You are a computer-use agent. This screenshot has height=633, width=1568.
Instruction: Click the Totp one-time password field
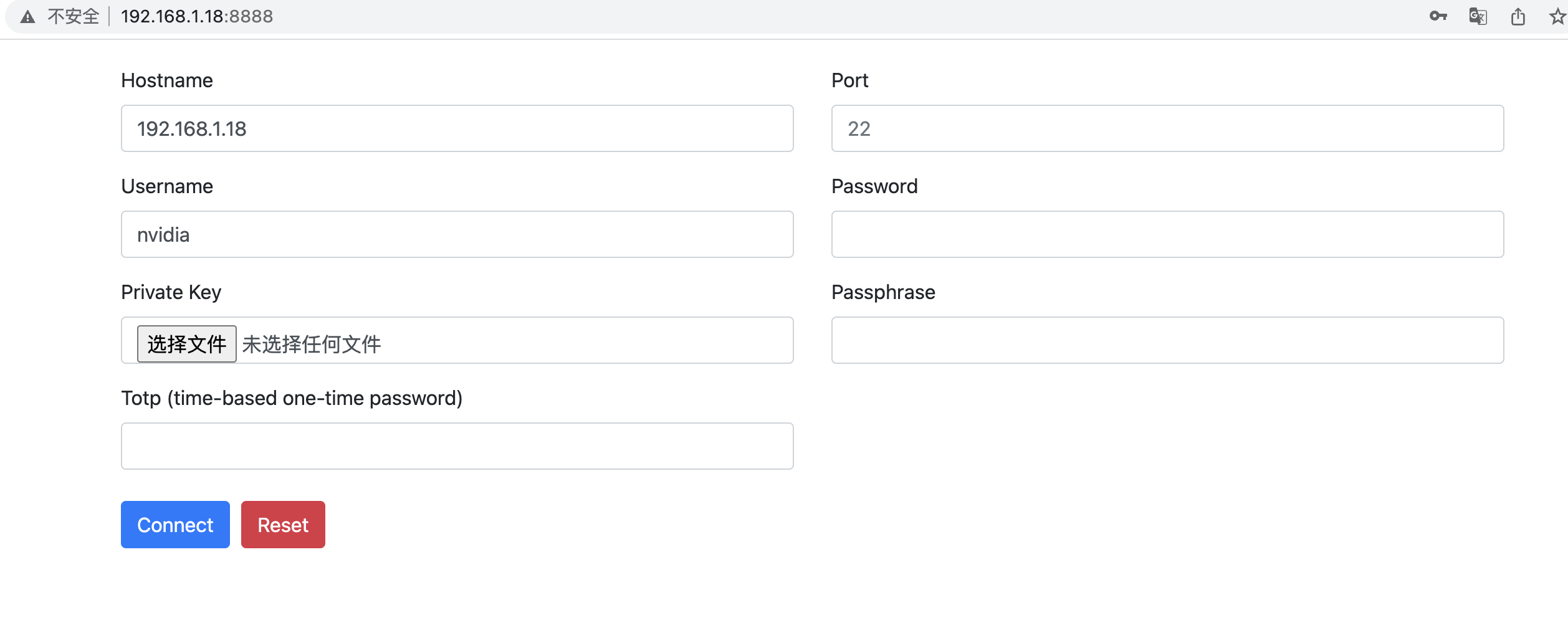coord(456,446)
